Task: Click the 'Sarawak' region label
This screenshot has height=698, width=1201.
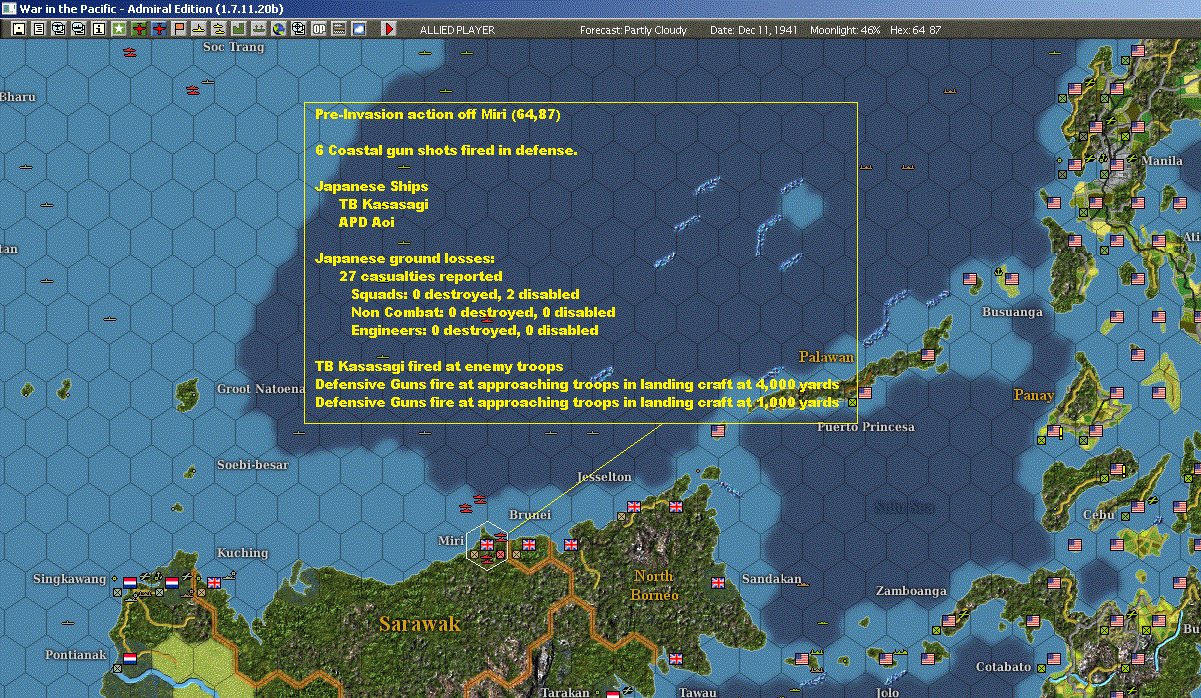Action: coord(420,624)
